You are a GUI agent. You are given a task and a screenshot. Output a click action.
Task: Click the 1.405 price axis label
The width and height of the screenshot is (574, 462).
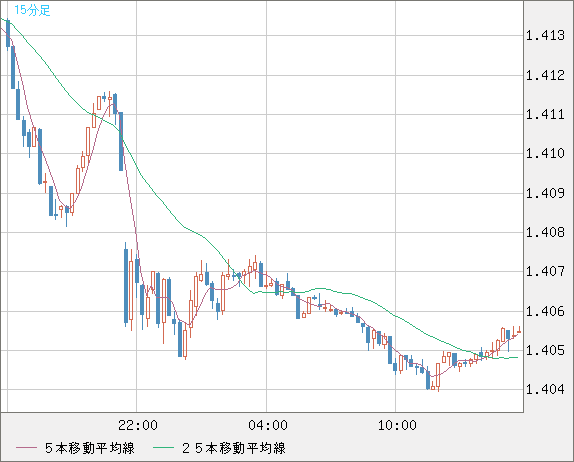pyautogui.click(x=545, y=350)
